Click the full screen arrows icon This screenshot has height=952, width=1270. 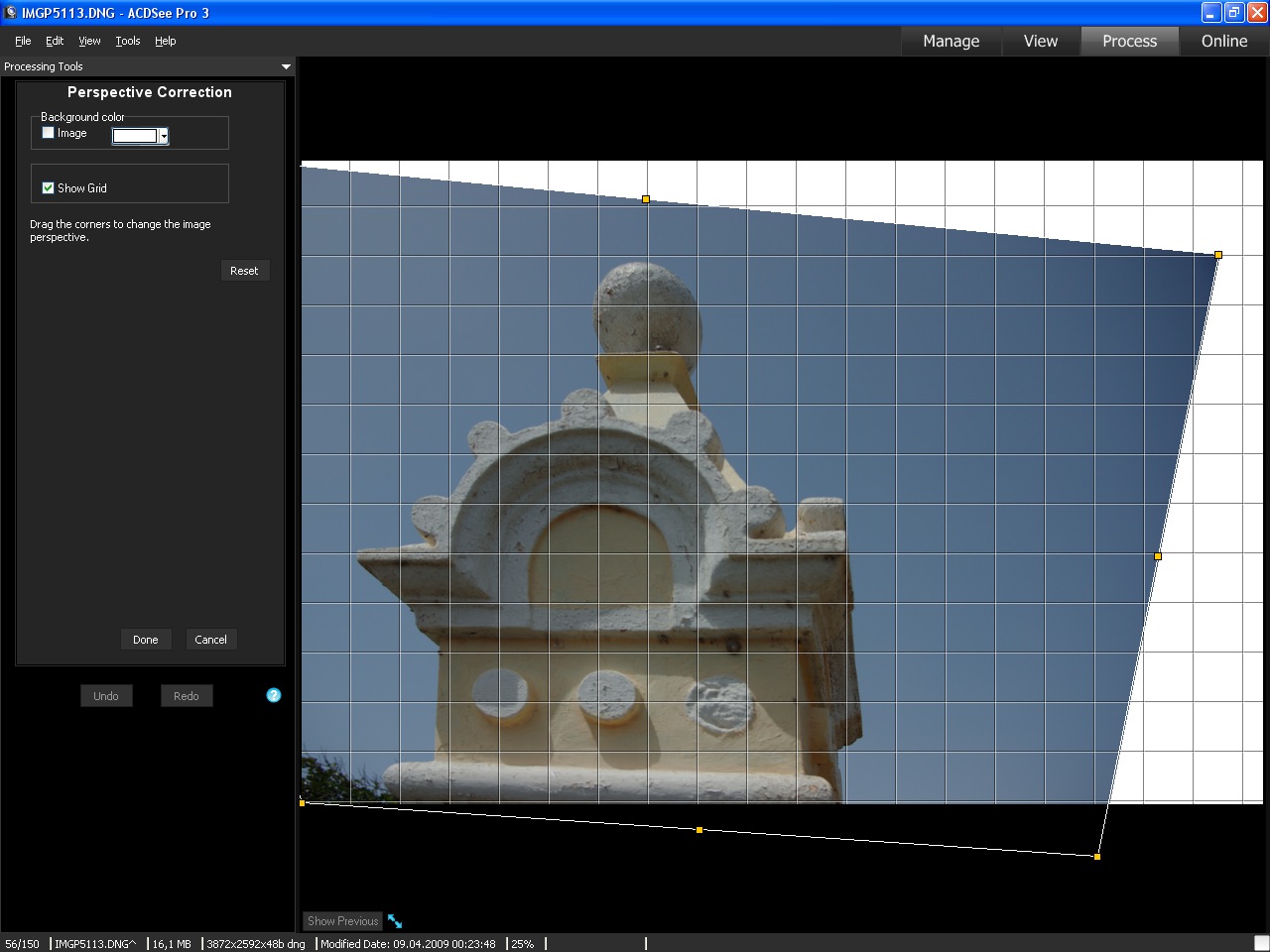coord(395,921)
